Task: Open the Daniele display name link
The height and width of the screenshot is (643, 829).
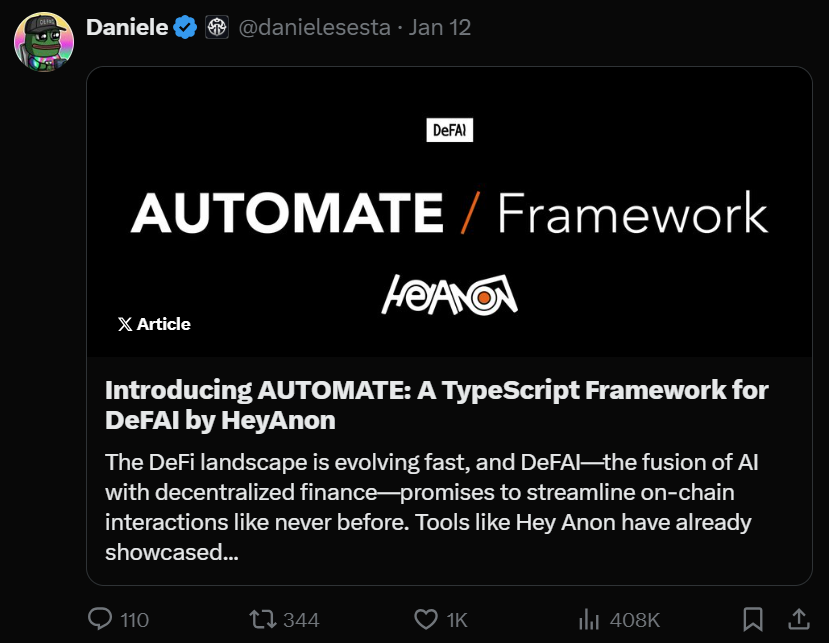Action: (127, 27)
